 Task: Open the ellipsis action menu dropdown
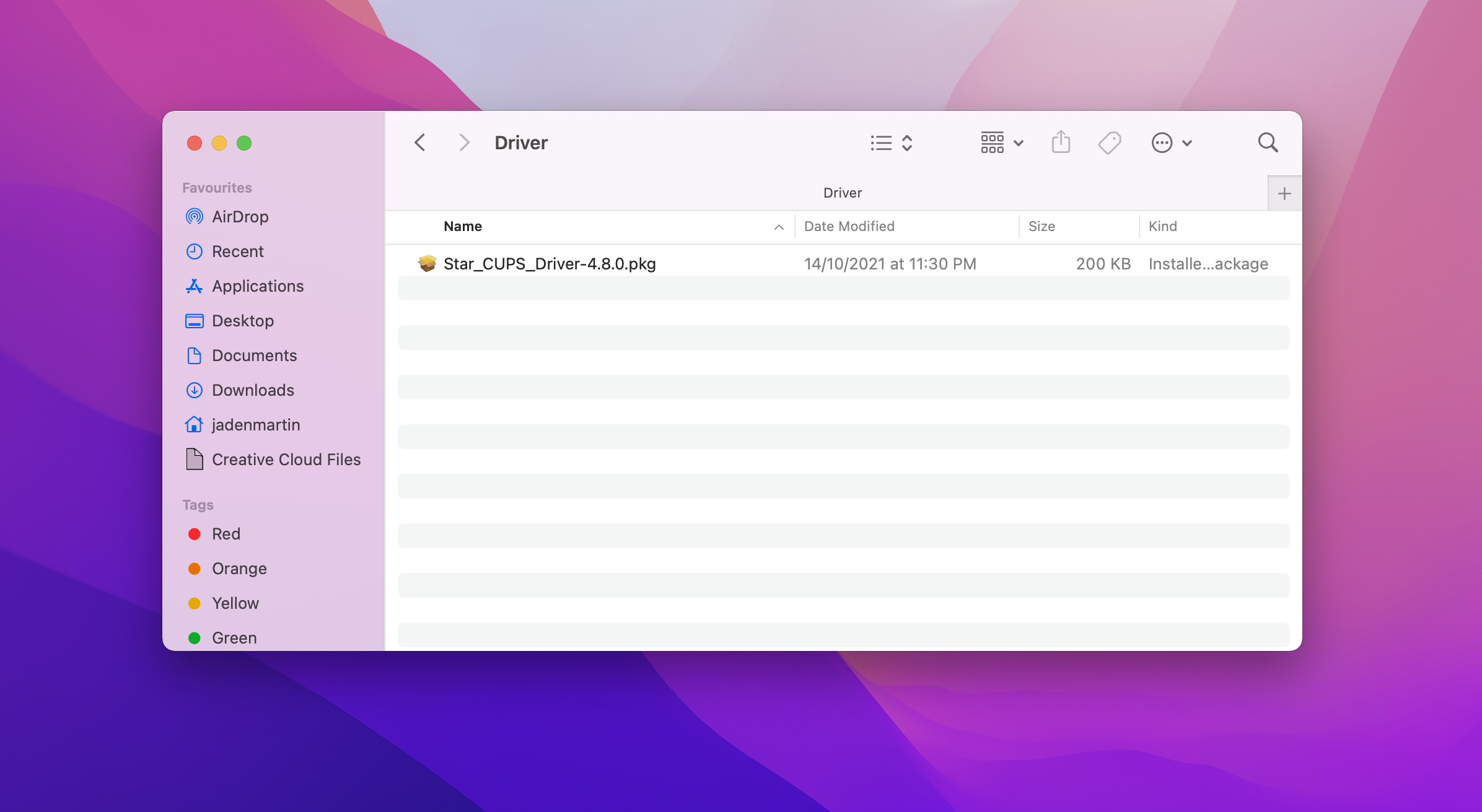[1171, 143]
